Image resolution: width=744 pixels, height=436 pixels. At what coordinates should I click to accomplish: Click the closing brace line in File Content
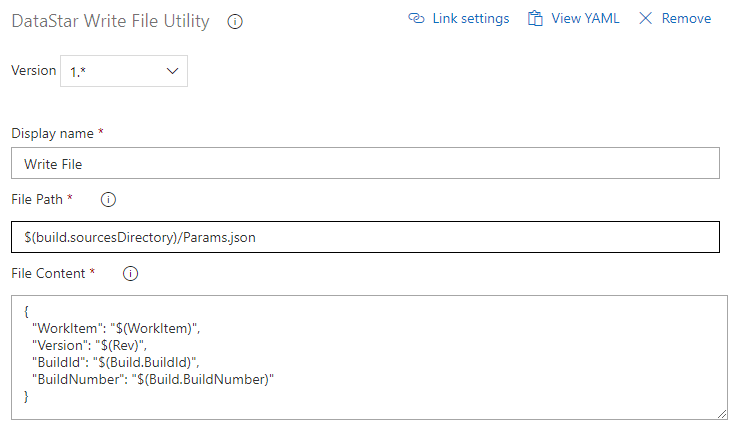pos(27,397)
